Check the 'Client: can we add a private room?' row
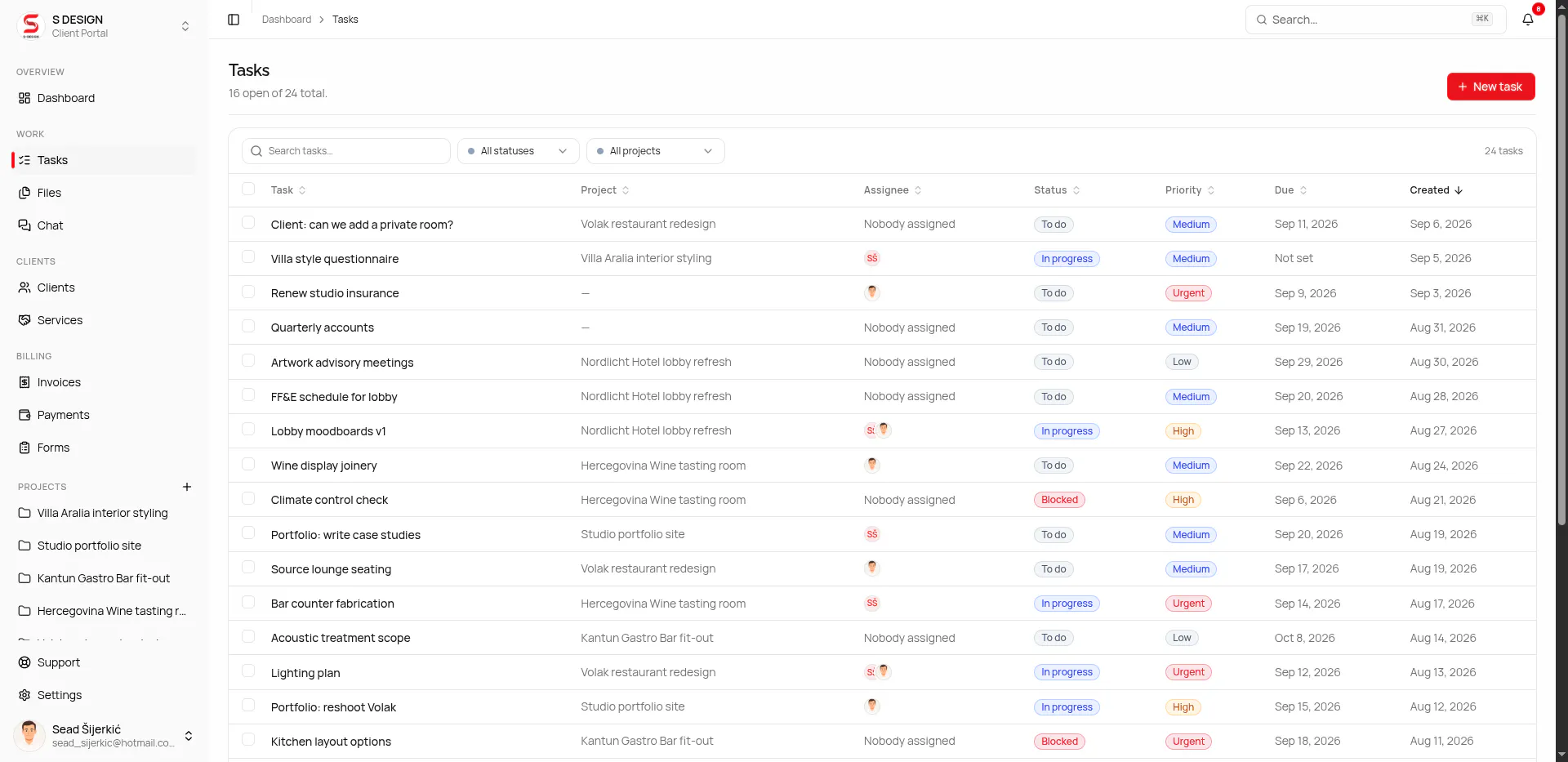This screenshot has height=762, width=1568. [248, 222]
